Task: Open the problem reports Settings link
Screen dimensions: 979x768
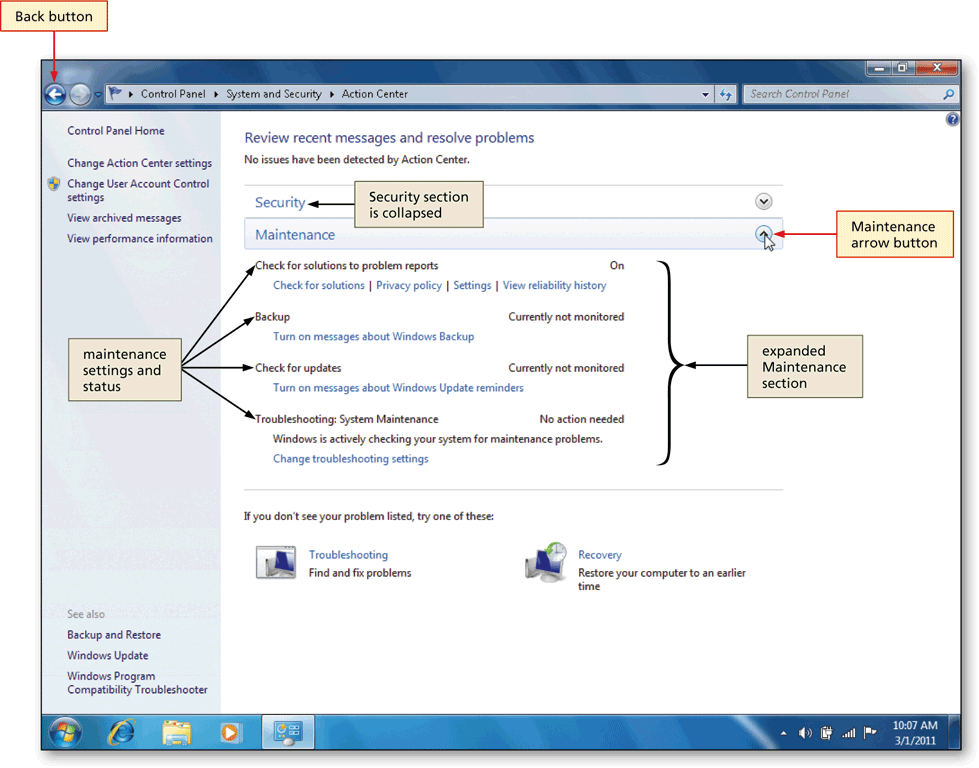Action: (472, 285)
